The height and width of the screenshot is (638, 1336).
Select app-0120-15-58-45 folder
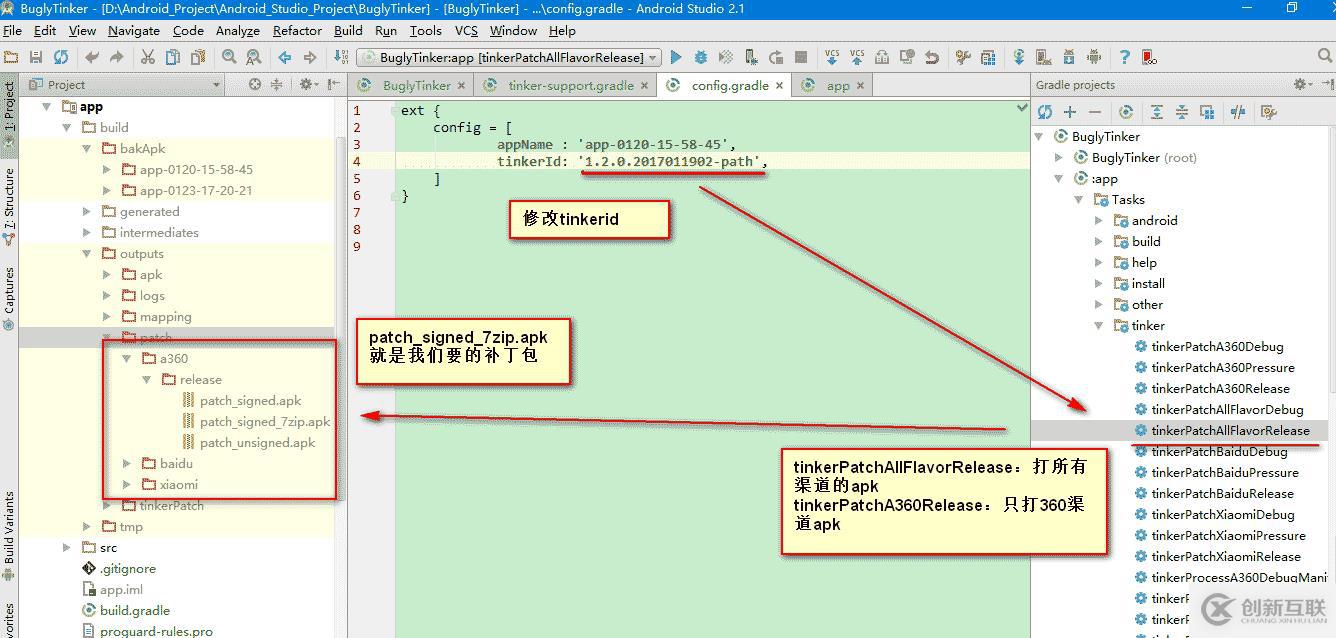tap(196, 170)
